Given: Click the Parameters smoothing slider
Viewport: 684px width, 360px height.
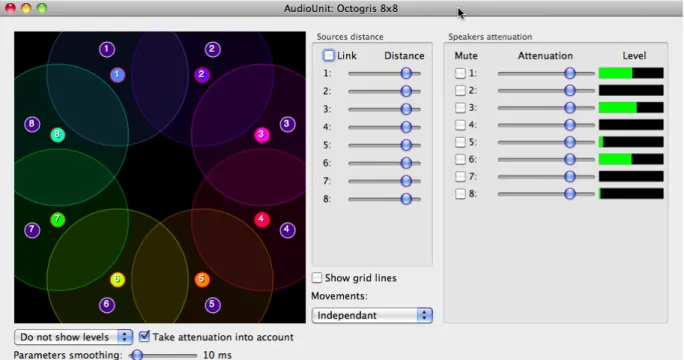Looking at the screenshot, I should coord(163,355).
